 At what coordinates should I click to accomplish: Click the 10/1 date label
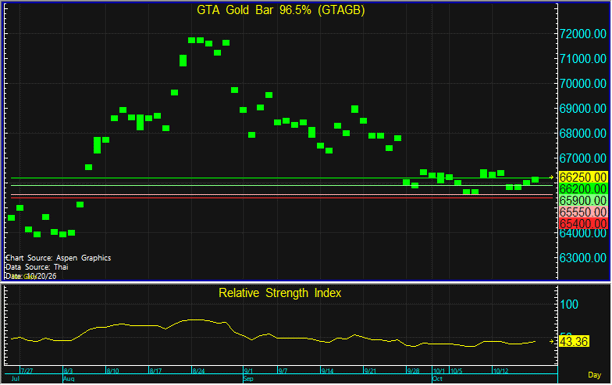point(439,371)
